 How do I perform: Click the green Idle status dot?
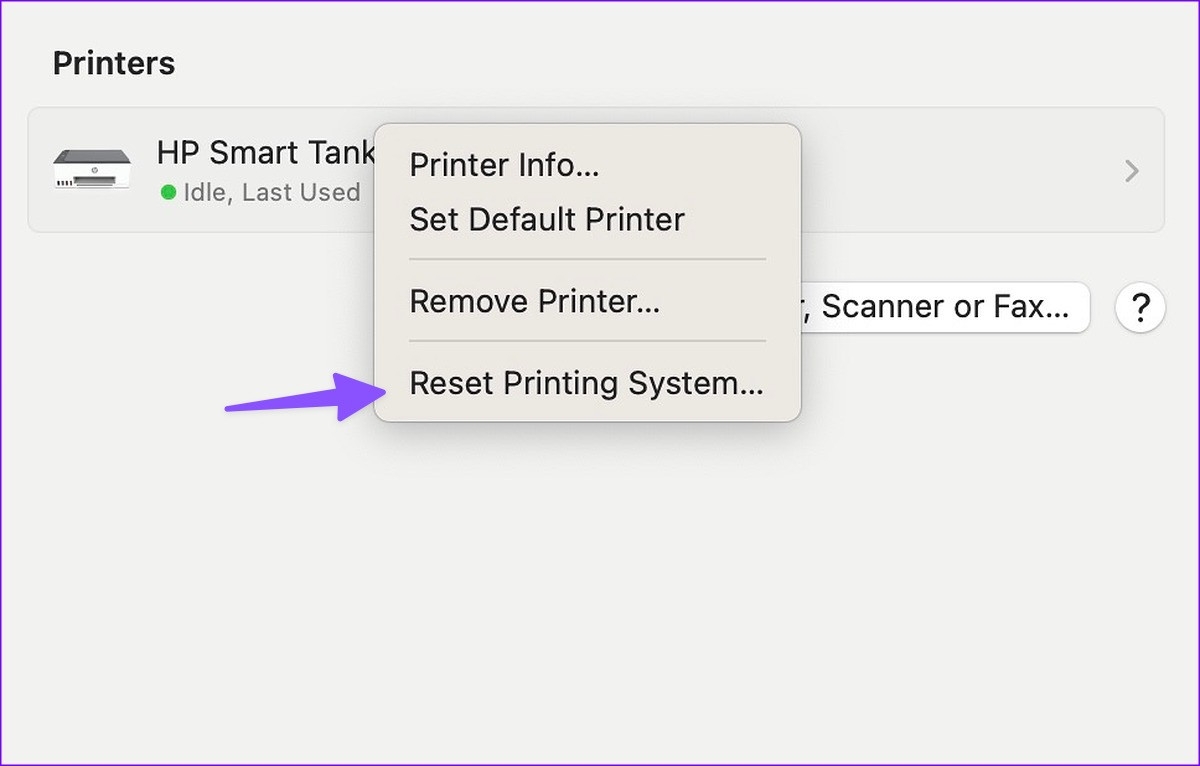[x=168, y=192]
